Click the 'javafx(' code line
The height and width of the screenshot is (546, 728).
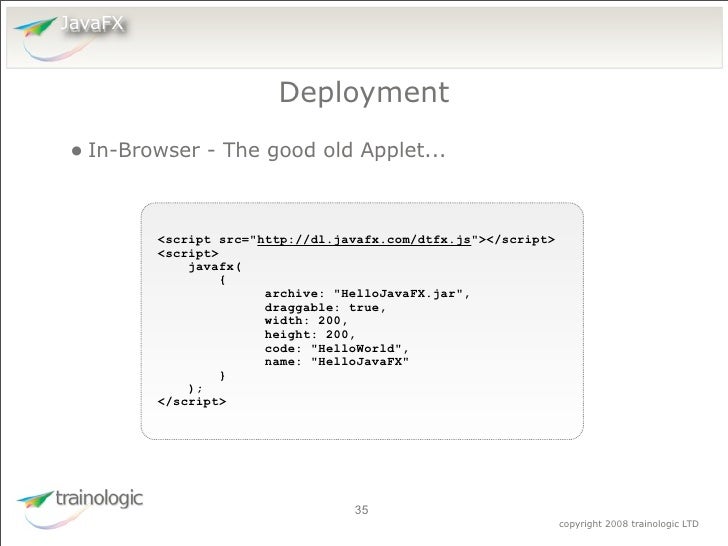click(x=215, y=267)
